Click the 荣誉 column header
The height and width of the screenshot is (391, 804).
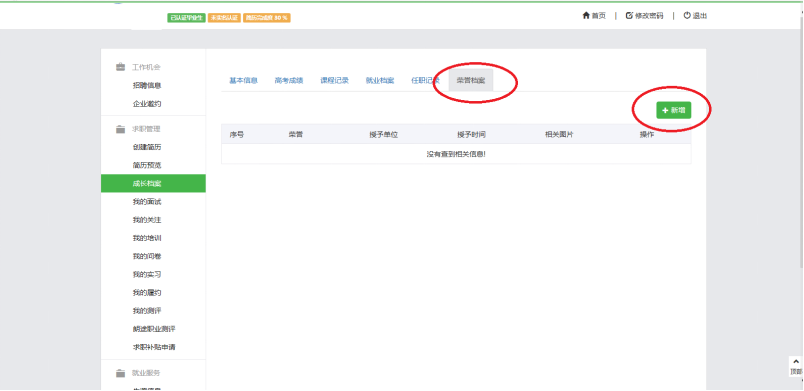(x=295, y=135)
